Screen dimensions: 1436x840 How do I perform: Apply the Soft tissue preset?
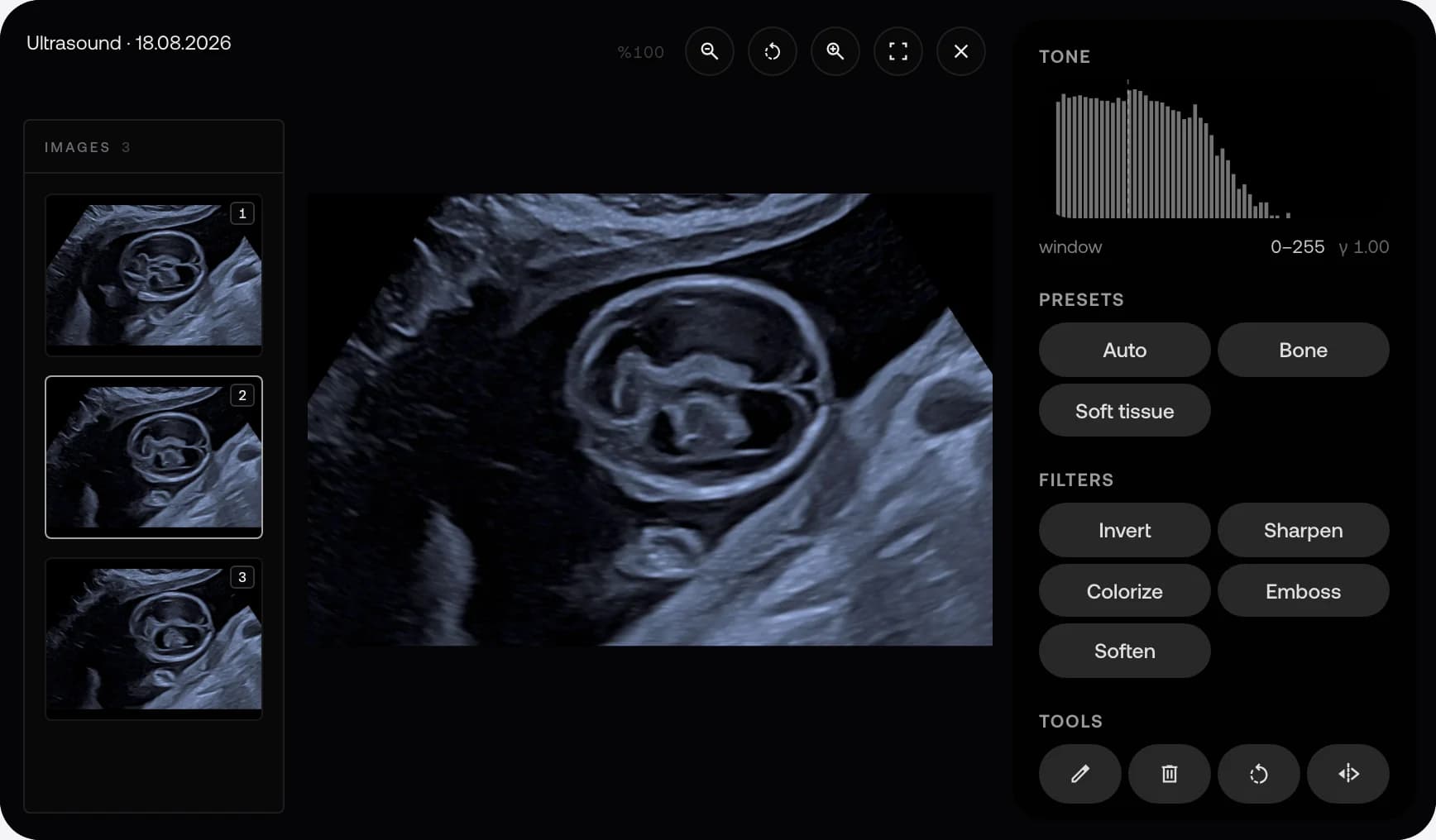coord(1125,411)
